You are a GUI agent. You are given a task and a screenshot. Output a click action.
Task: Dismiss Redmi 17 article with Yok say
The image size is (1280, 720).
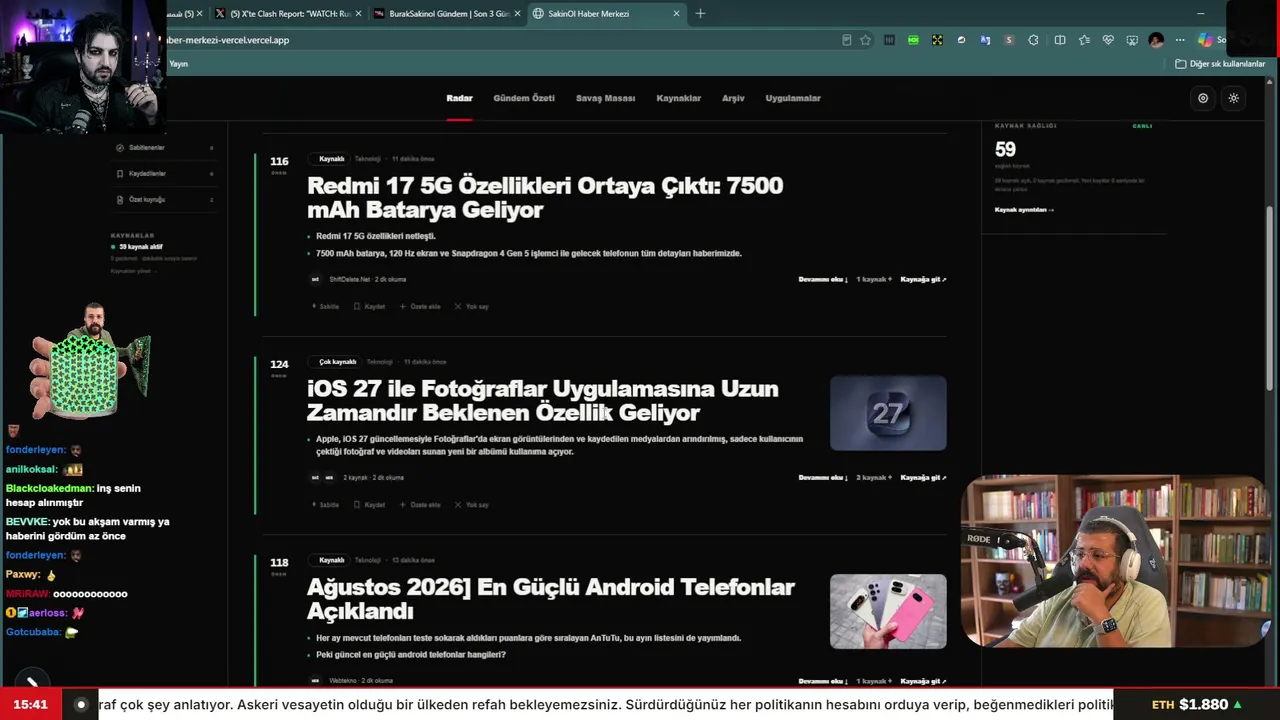[472, 307]
